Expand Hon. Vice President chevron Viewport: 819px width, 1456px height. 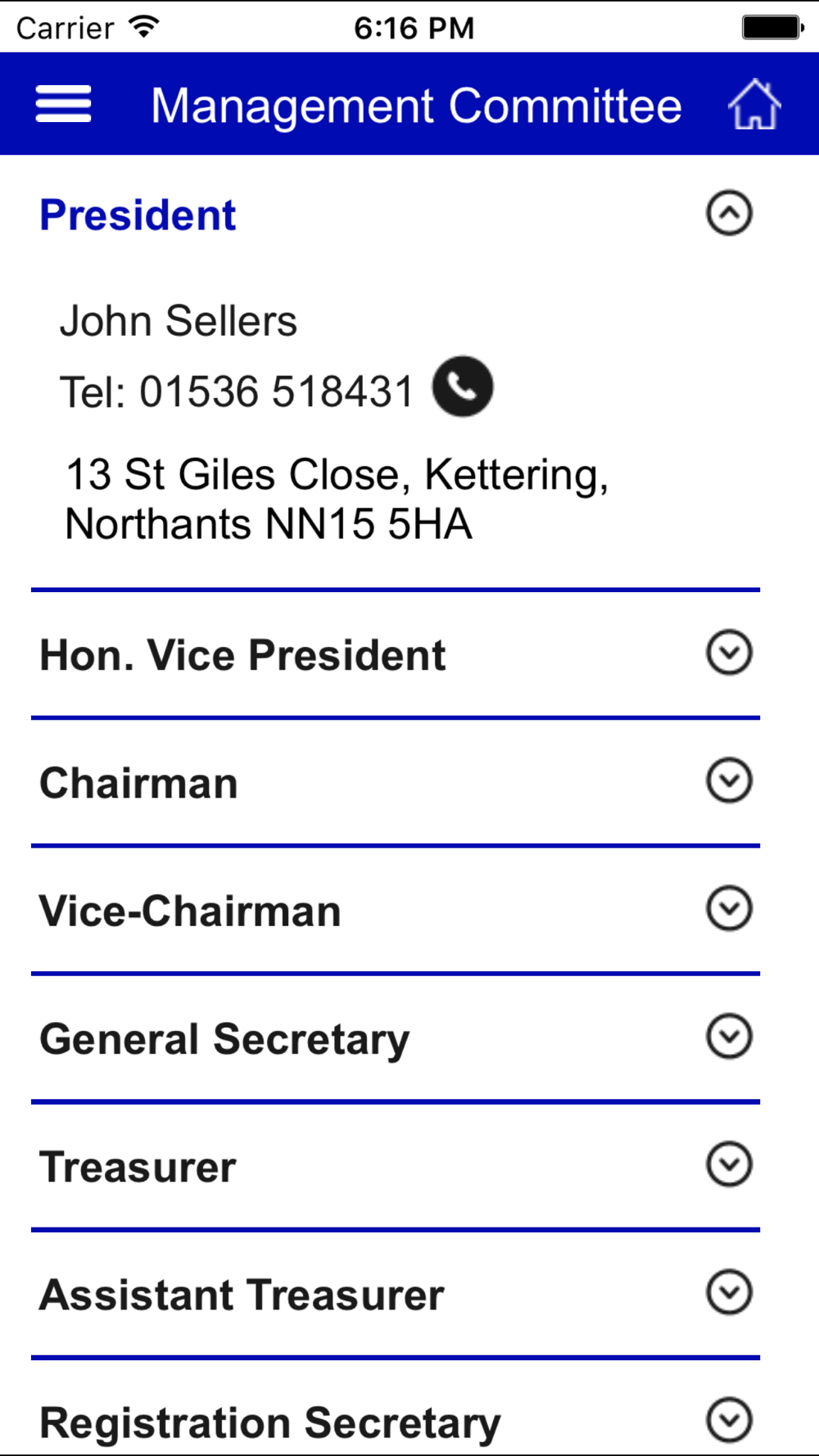[x=729, y=653]
